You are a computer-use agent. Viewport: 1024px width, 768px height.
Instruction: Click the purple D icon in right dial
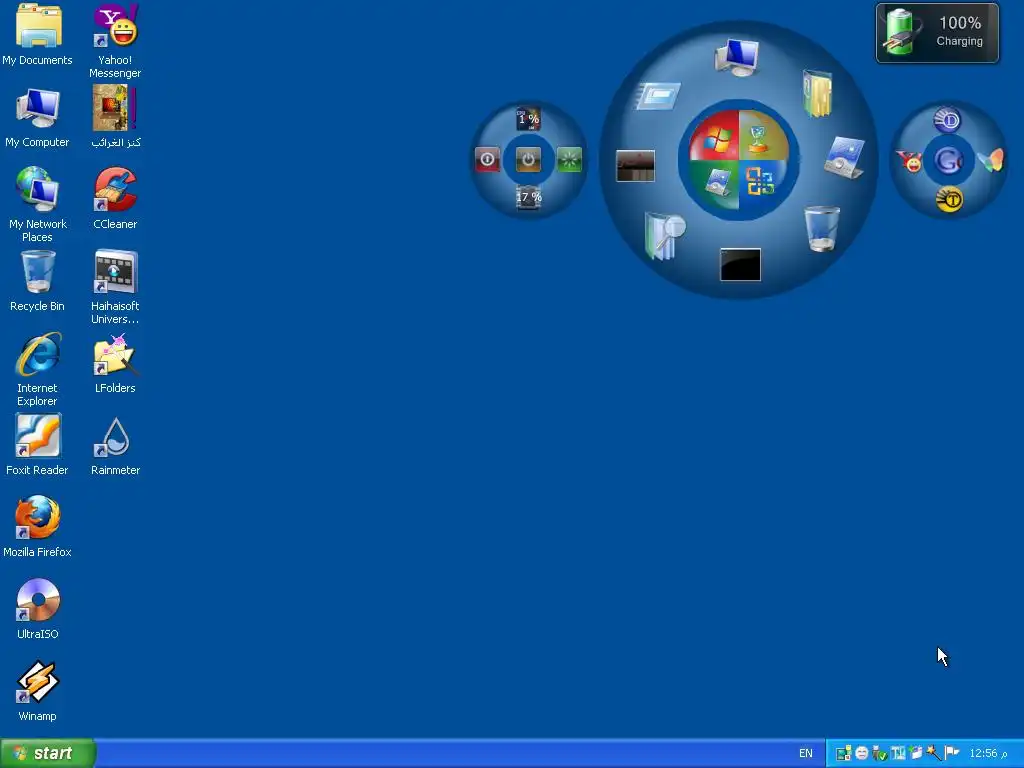tap(948, 120)
